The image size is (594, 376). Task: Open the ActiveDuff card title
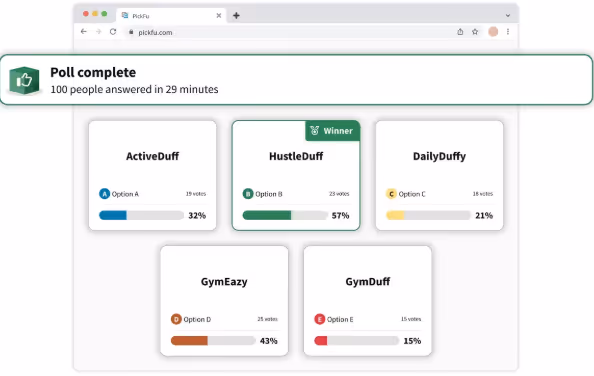pos(152,156)
